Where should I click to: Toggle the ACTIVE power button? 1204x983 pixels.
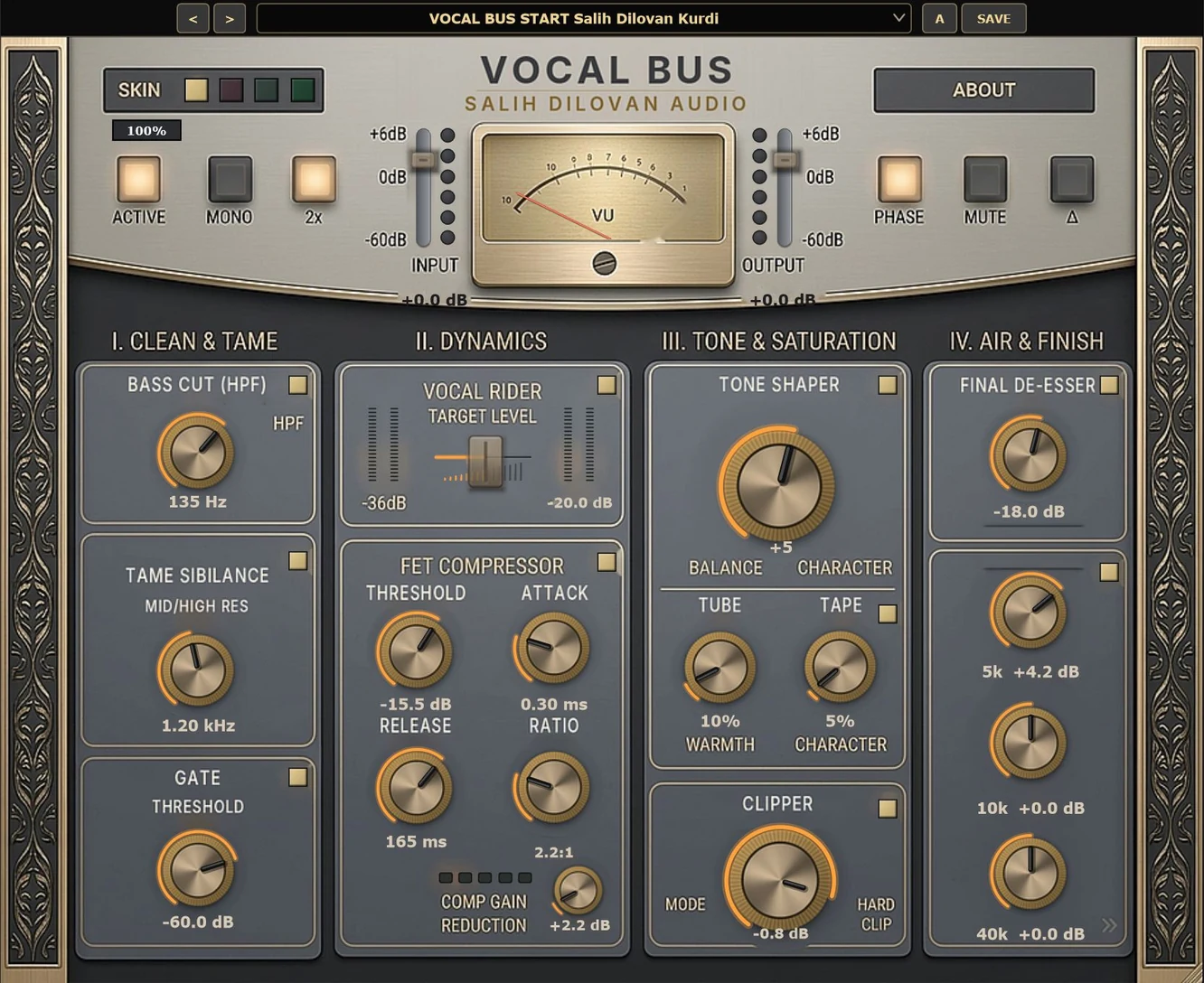[x=138, y=178]
